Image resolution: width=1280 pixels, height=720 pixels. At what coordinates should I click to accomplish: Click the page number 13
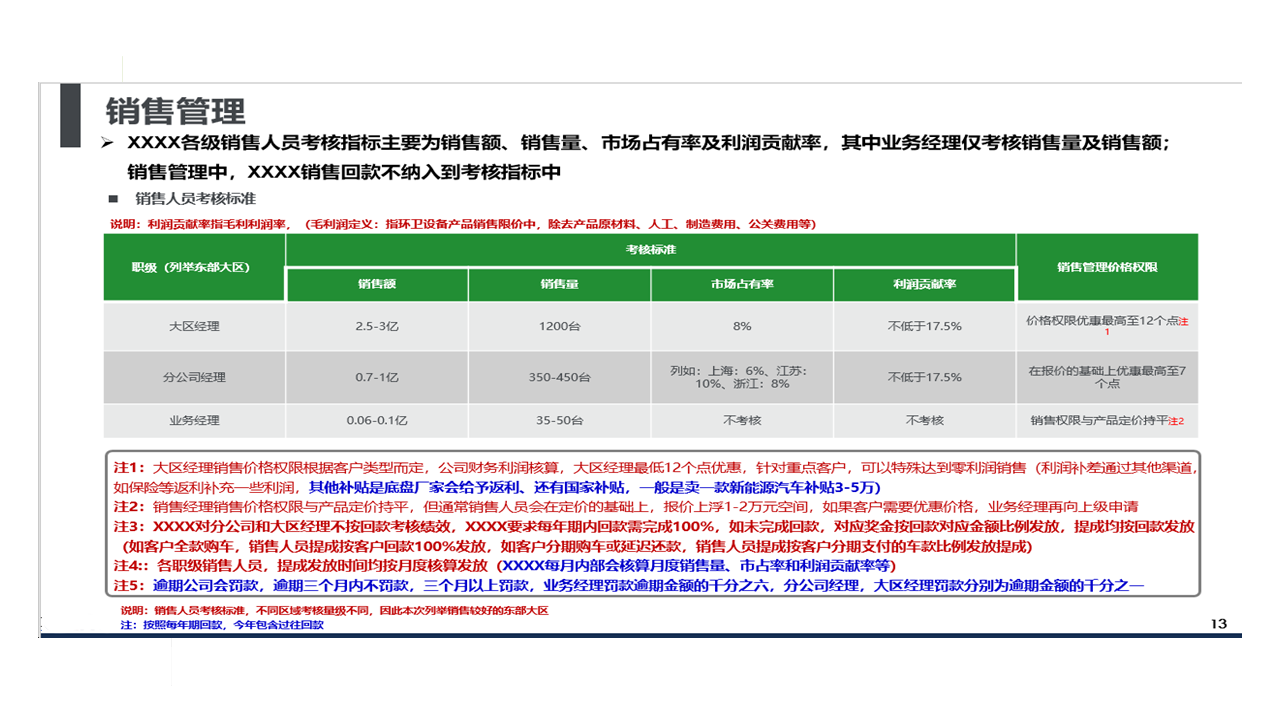point(1218,624)
